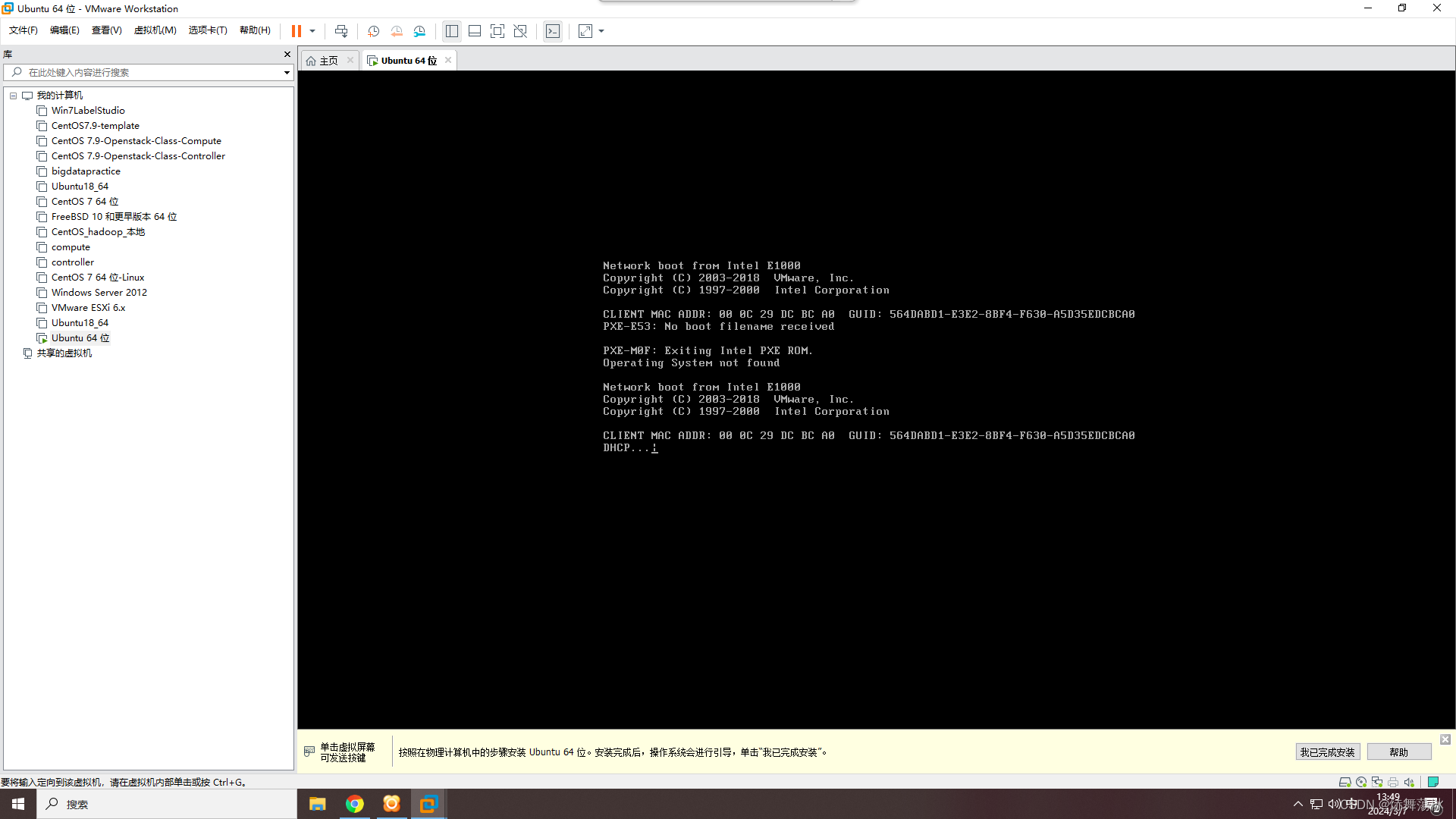1456x819 pixels.
Task: Open Google Chrome from the taskbar
Action: [354, 804]
